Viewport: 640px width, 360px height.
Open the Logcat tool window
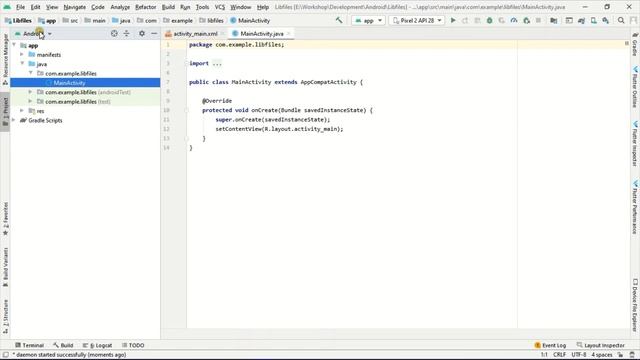[97, 345]
